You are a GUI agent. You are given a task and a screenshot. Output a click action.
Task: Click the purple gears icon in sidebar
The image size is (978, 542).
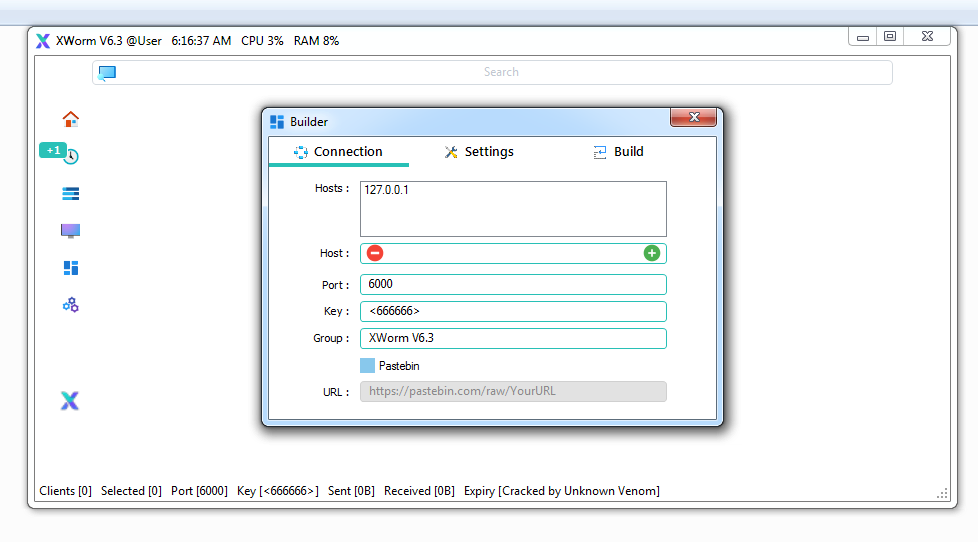70,305
